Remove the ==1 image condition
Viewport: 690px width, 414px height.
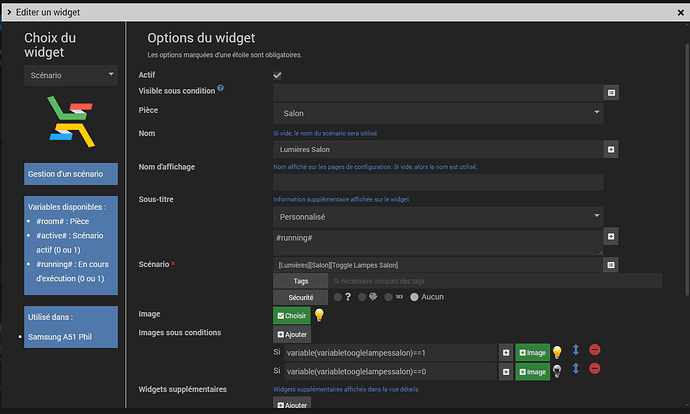click(x=595, y=351)
